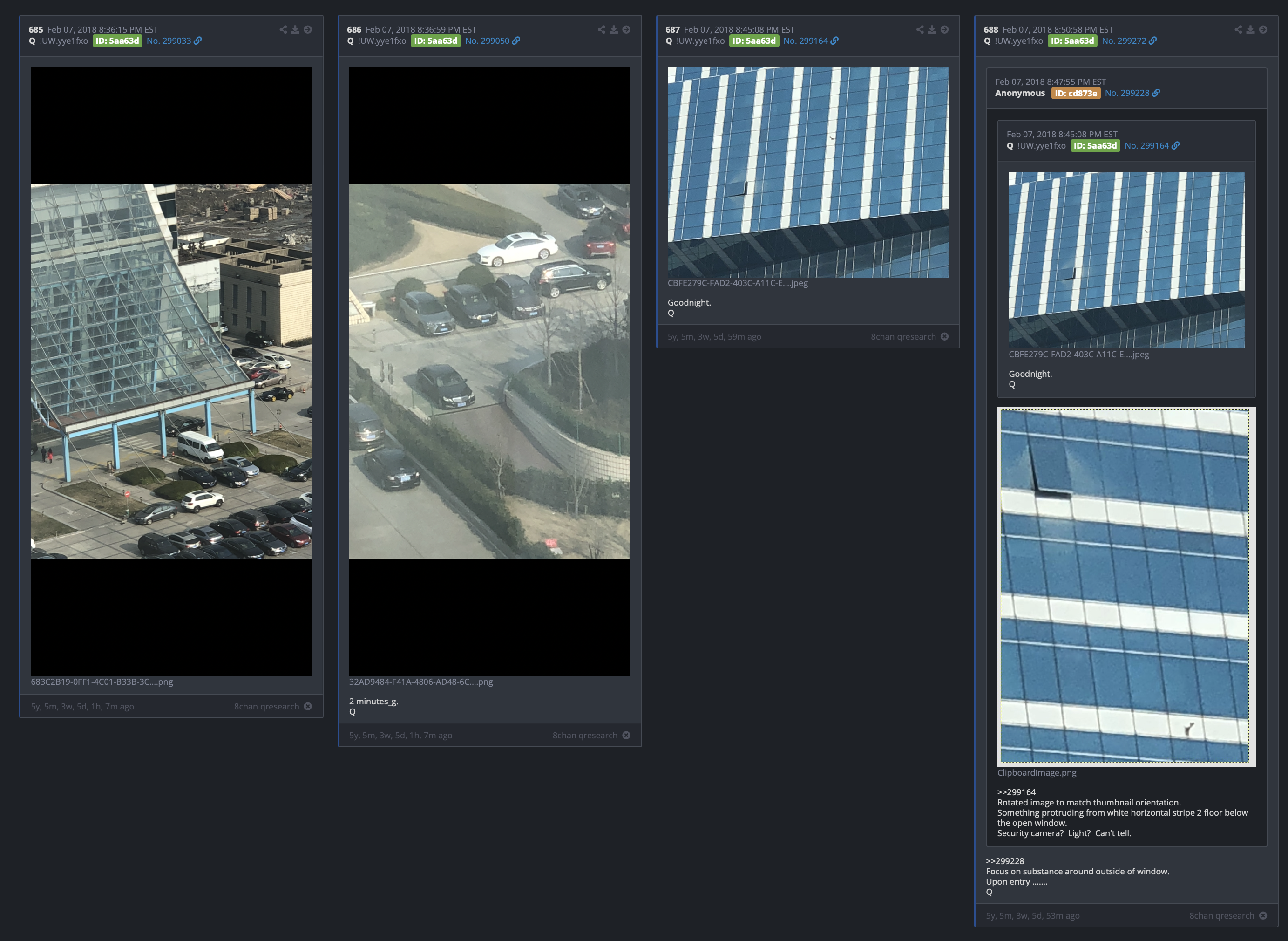Open the quoted No. 299164 link in post 688
The width and height of the screenshot is (1288, 941).
1152,146
